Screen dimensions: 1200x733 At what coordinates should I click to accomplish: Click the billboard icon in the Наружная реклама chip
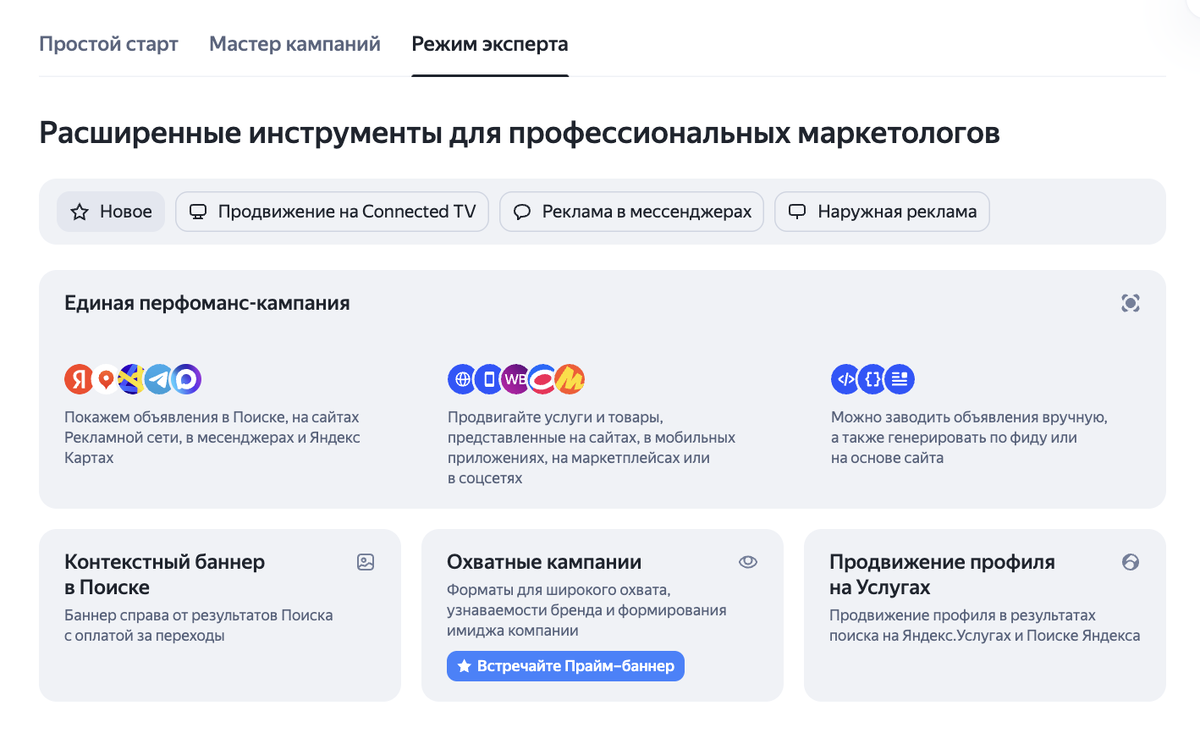coord(797,212)
